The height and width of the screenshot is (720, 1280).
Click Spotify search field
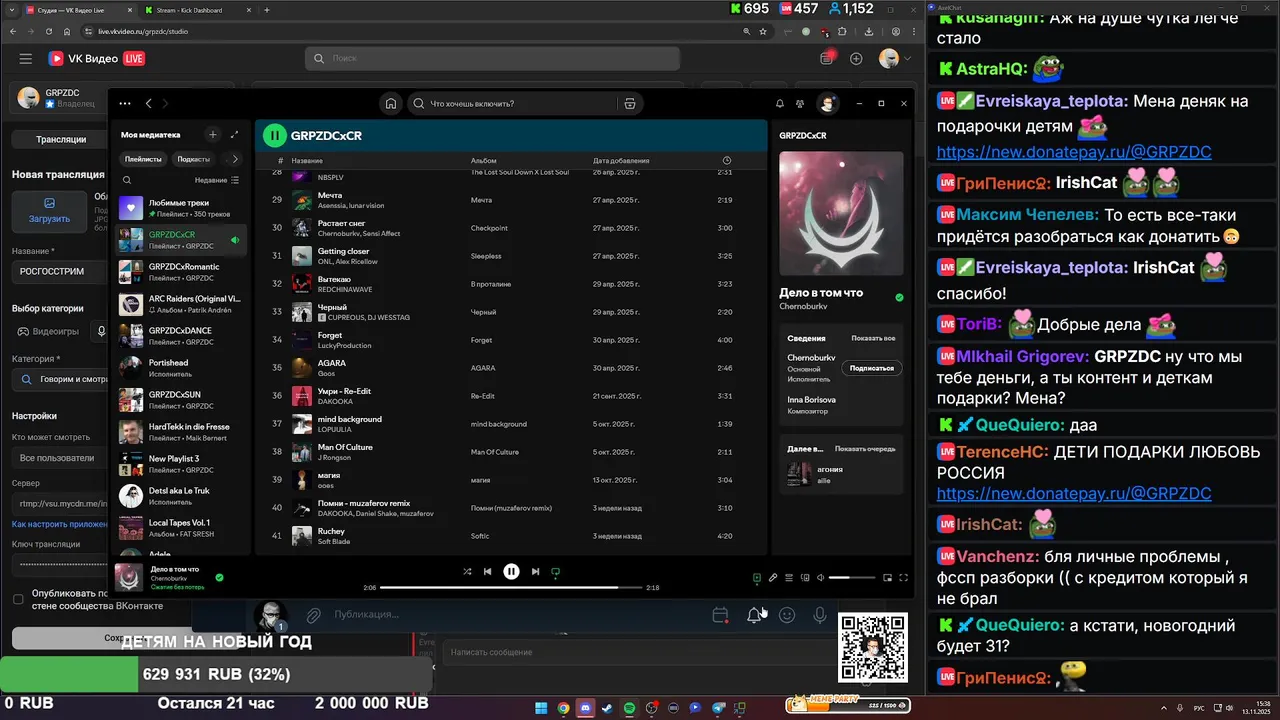click(513, 103)
